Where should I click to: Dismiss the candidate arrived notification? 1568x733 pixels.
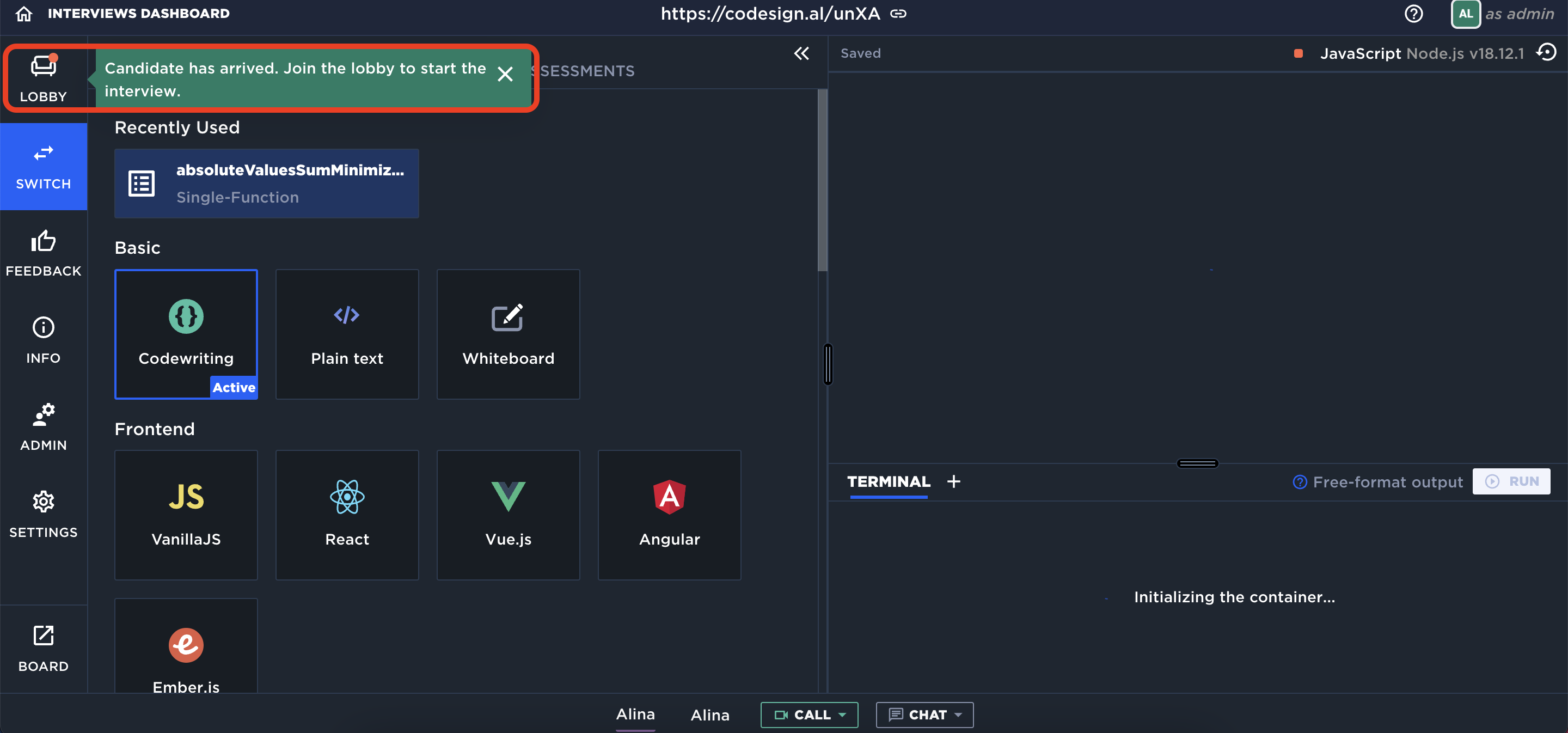click(x=505, y=74)
